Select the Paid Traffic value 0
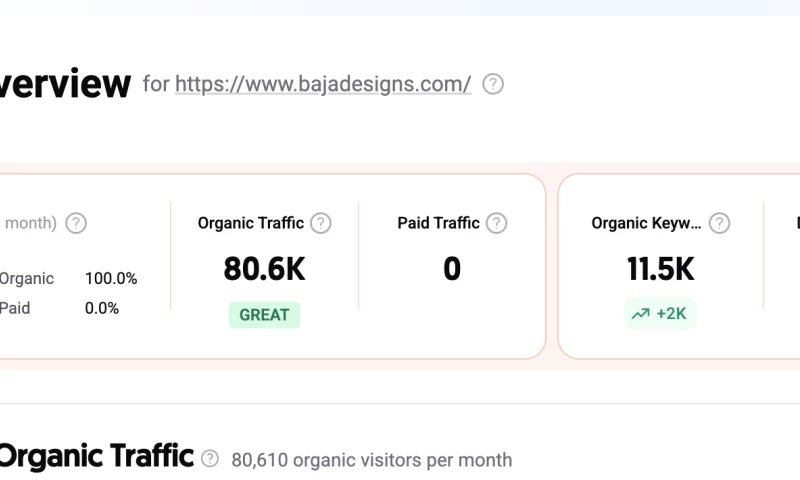Viewport: 800px width, 480px height. click(452, 269)
